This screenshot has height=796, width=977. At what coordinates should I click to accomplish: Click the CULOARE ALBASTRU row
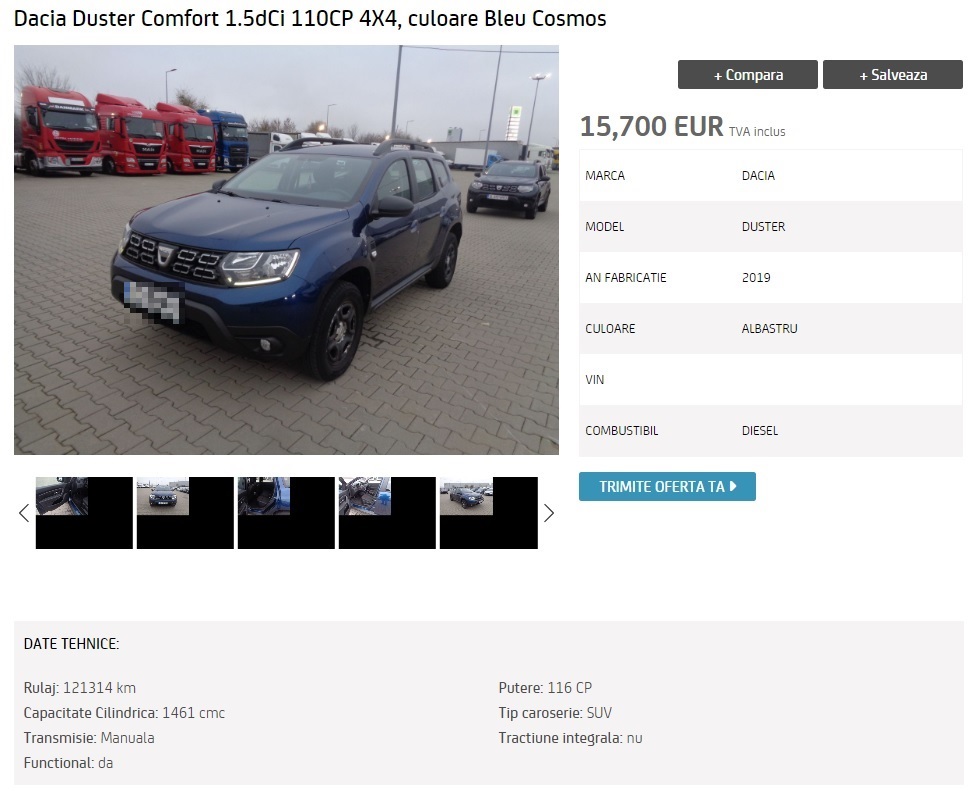tap(771, 329)
